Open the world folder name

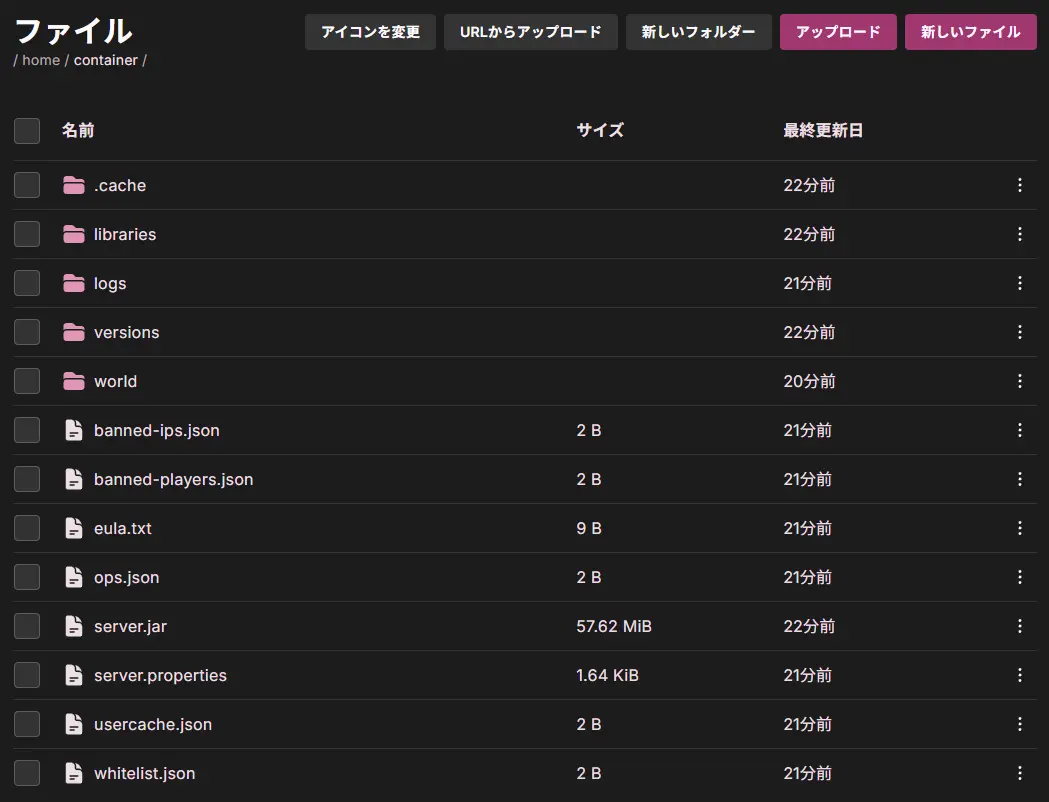click(115, 381)
